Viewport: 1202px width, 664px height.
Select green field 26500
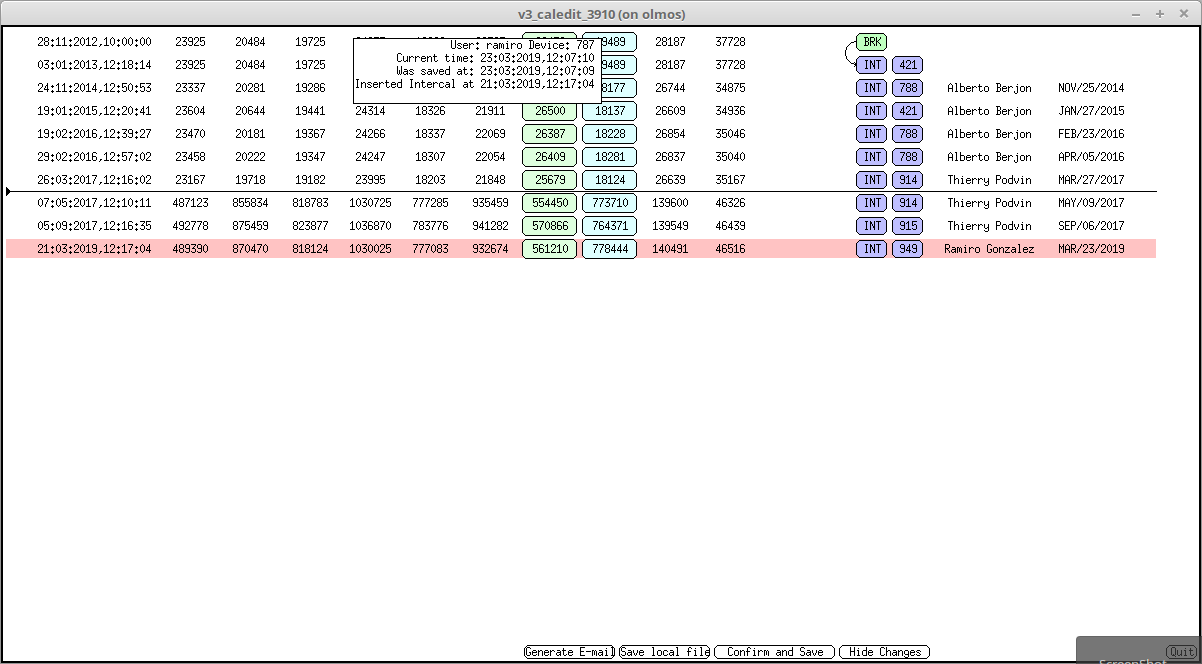pyautogui.click(x=550, y=111)
